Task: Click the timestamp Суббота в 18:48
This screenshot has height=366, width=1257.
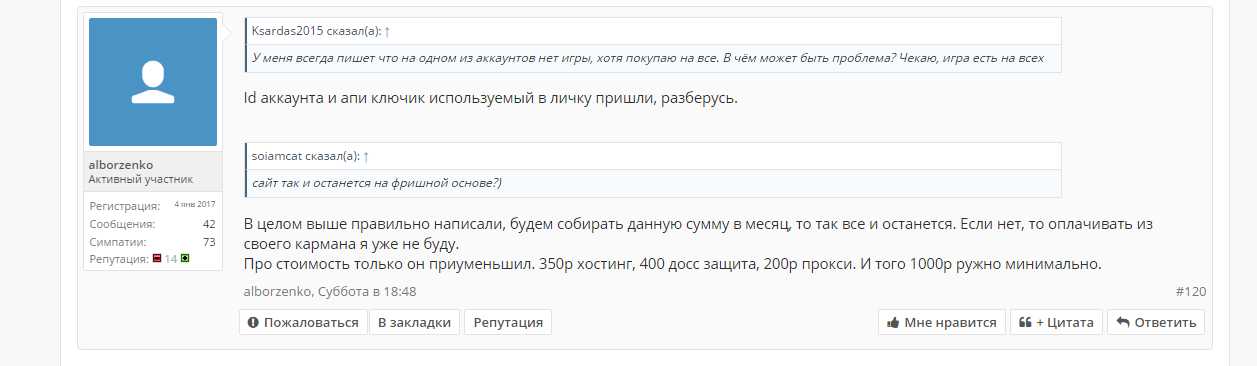Action: 367,292
